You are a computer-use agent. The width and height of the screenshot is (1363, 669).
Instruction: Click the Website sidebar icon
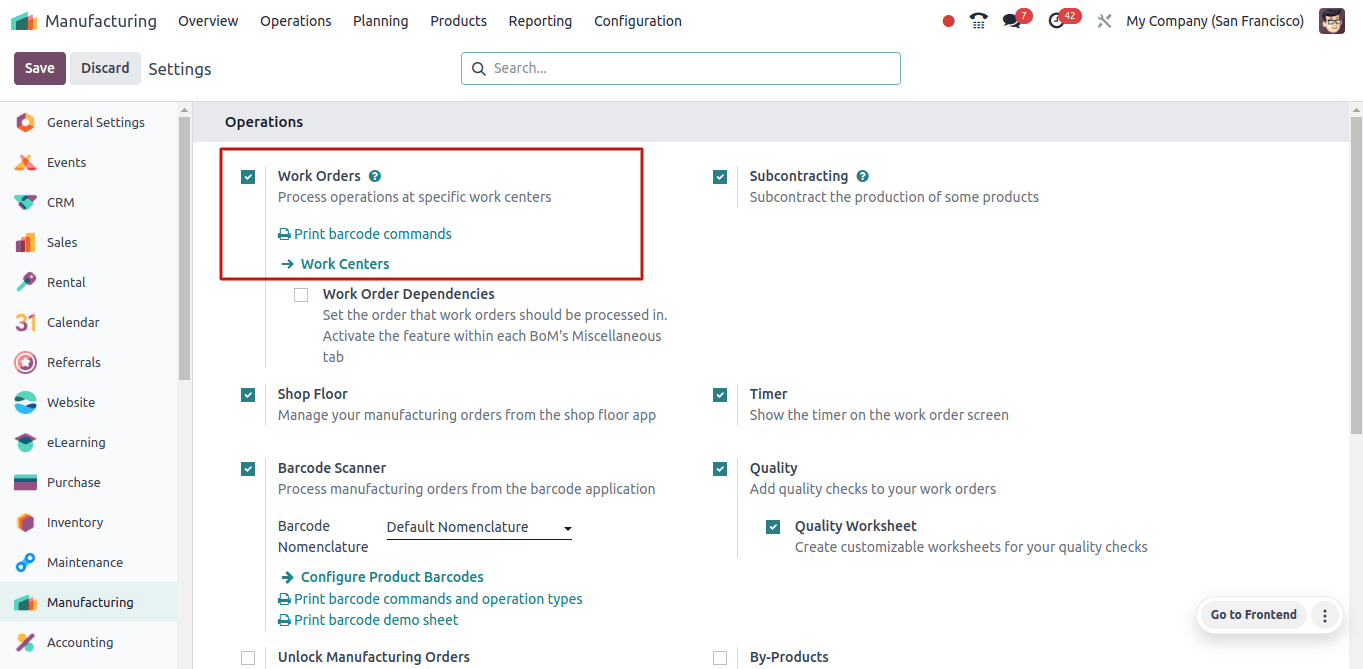coord(26,402)
